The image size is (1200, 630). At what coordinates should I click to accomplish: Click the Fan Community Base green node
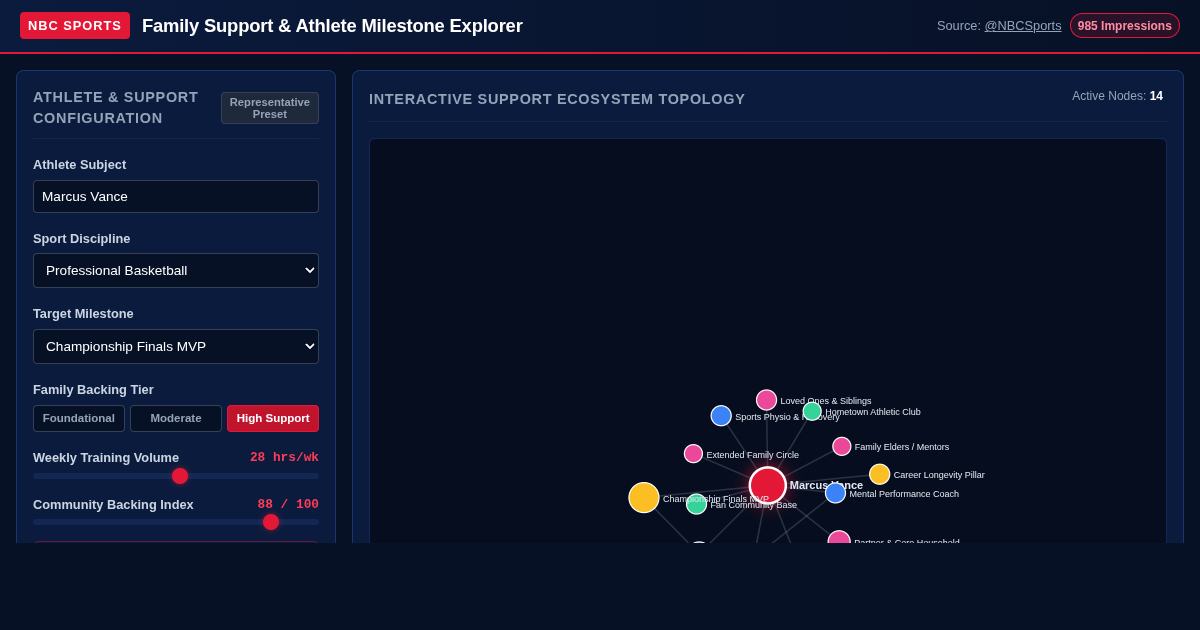[696, 504]
